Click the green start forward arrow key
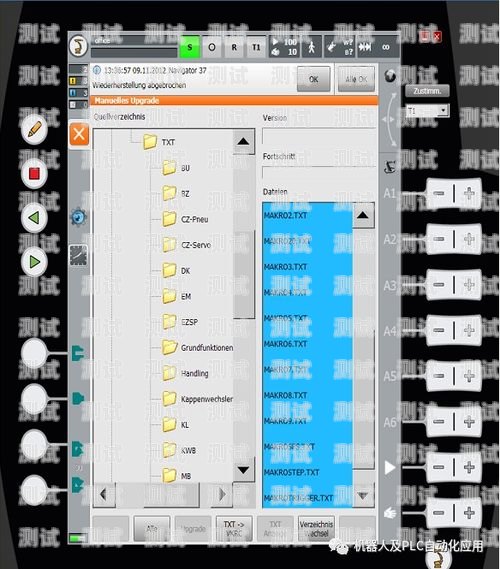This screenshot has height=569, width=500. tap(34, 261)
